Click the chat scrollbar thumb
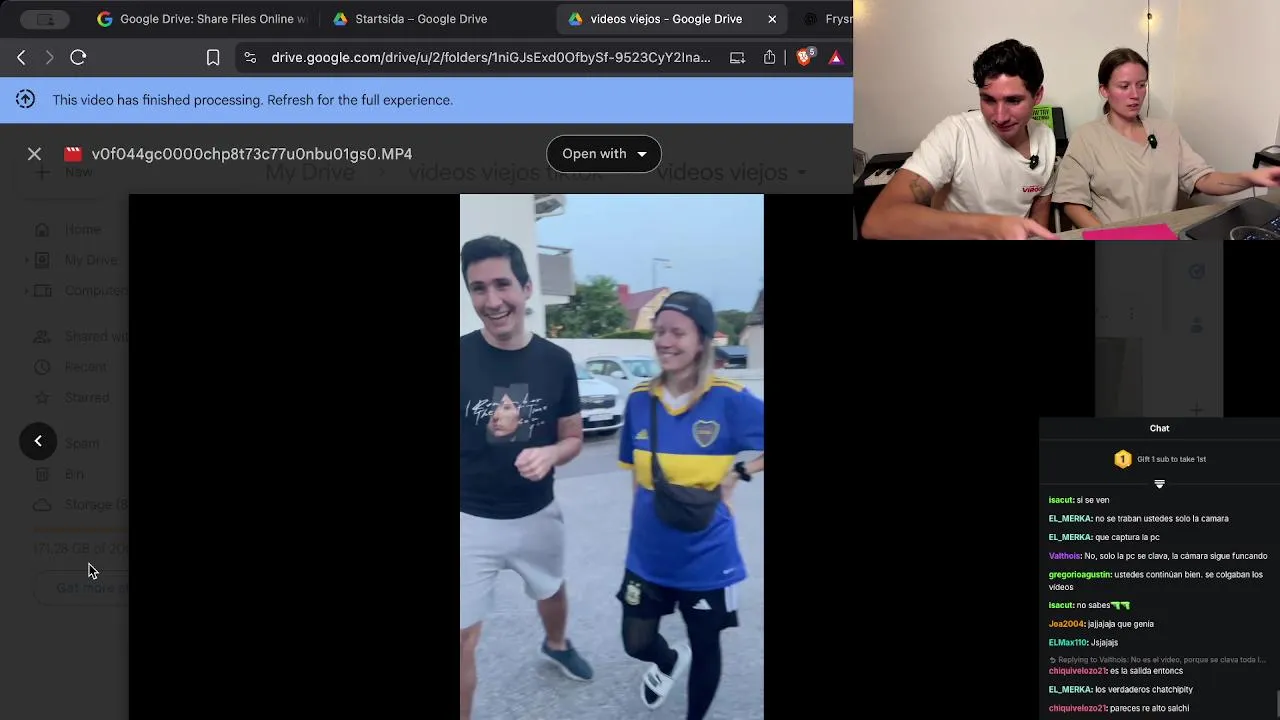The height and width of the screenshot is (720, 1280). (1277, 704)
